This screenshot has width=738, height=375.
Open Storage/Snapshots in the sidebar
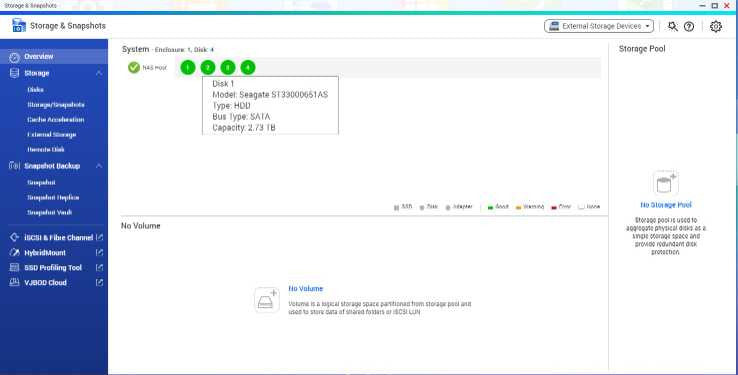(56, 104)
